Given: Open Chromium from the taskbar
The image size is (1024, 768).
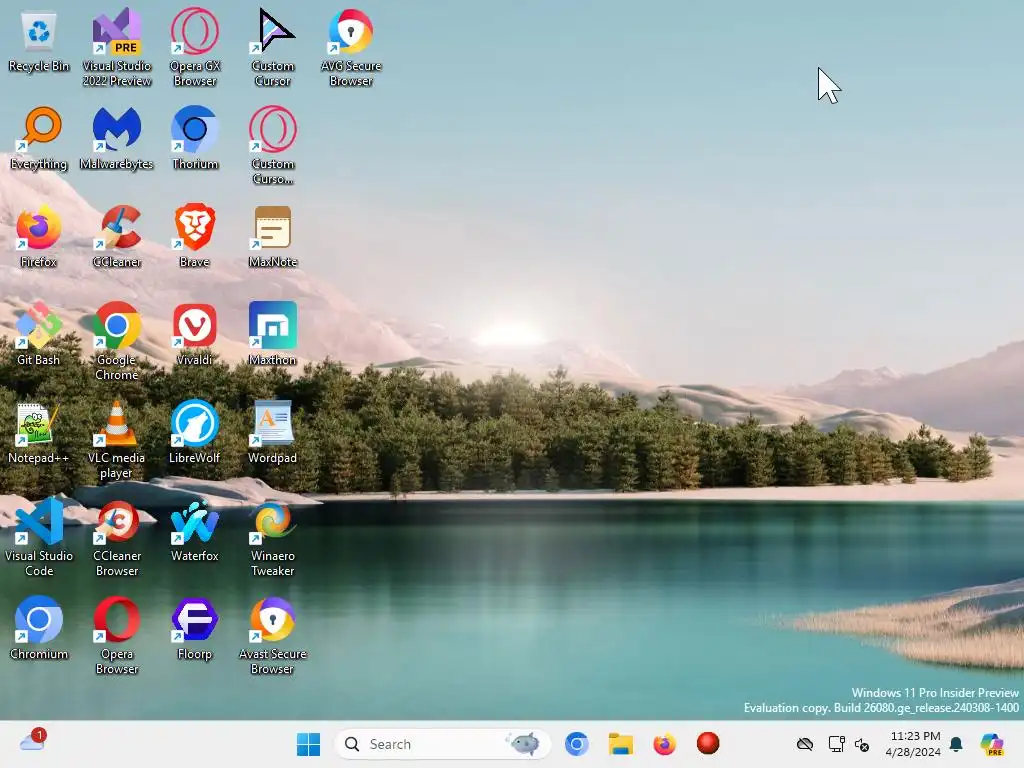Looking at the screenshot, I should (577, 744).
